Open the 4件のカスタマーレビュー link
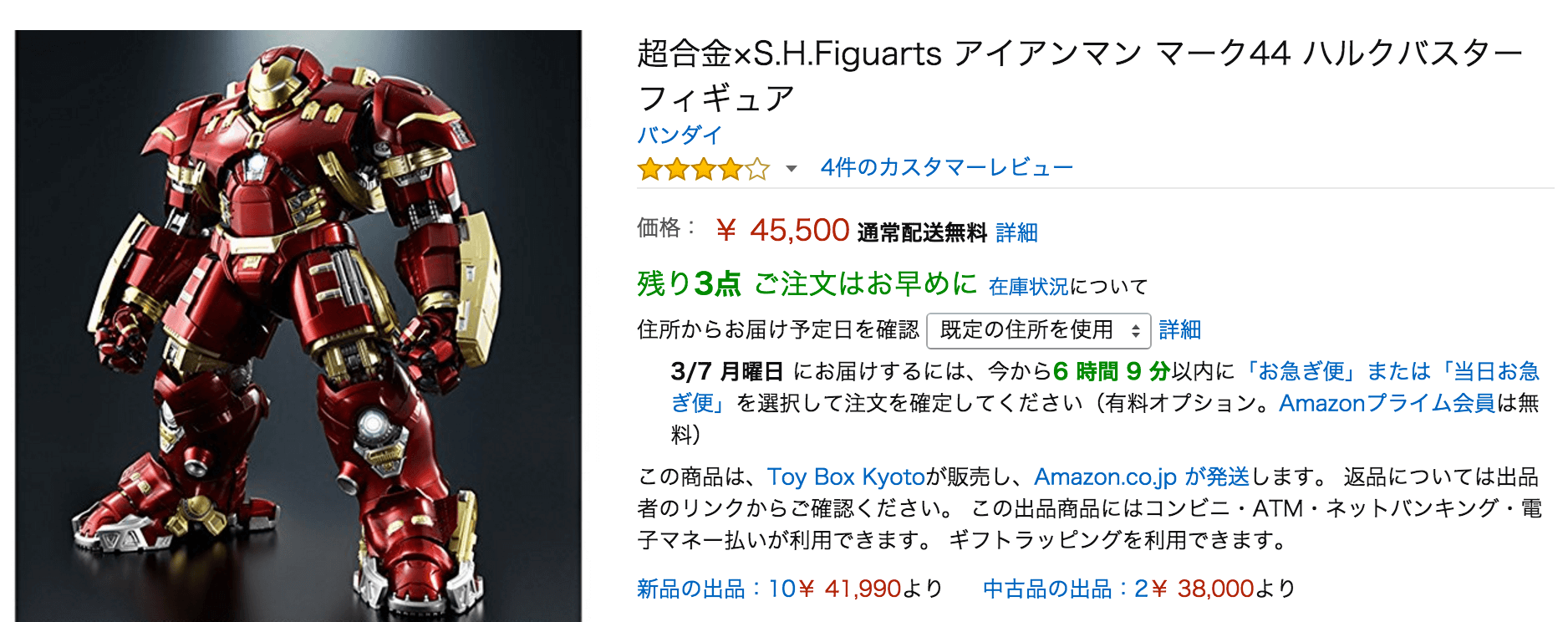Image resolution: width=1568 pixels, height=622 pixels. tap(946, 166)
